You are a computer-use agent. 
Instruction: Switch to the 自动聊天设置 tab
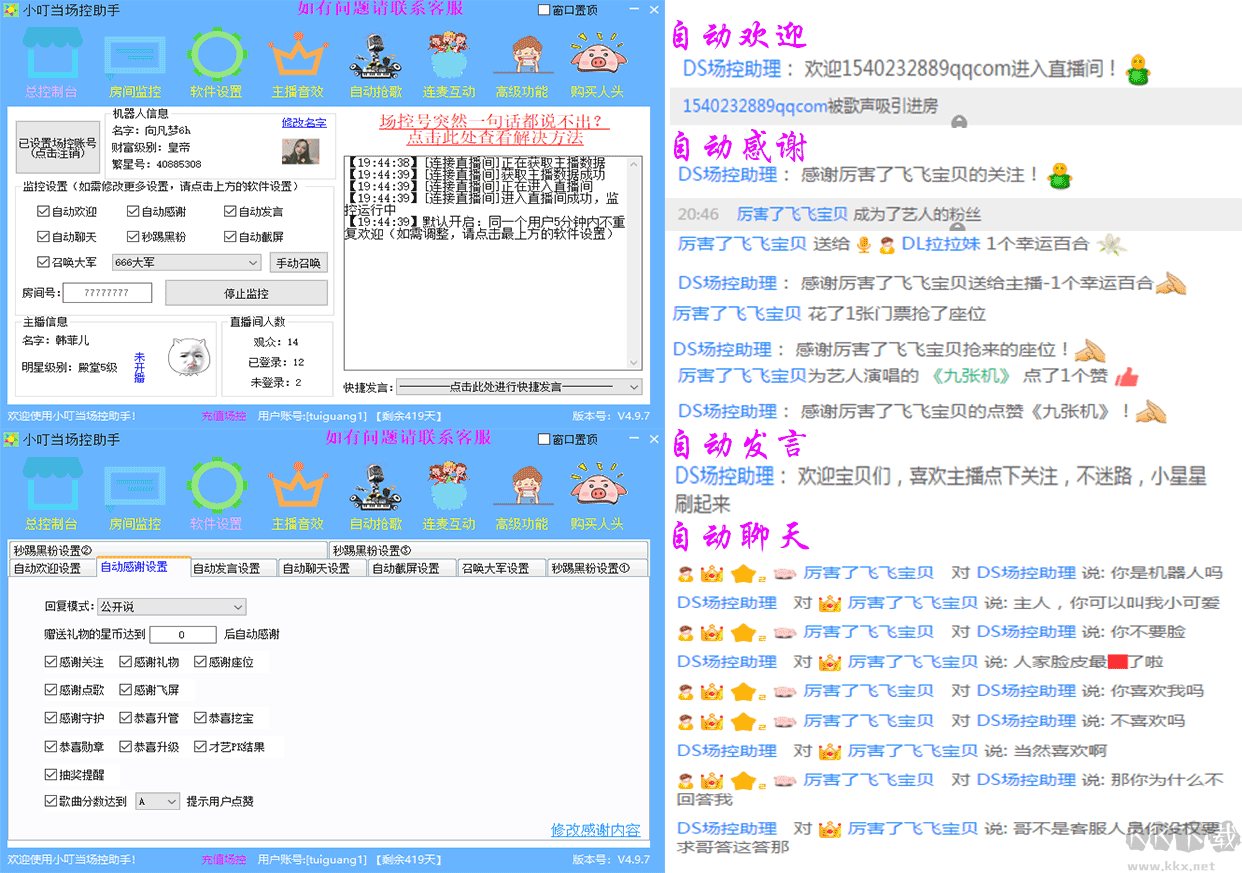[322, 568]
